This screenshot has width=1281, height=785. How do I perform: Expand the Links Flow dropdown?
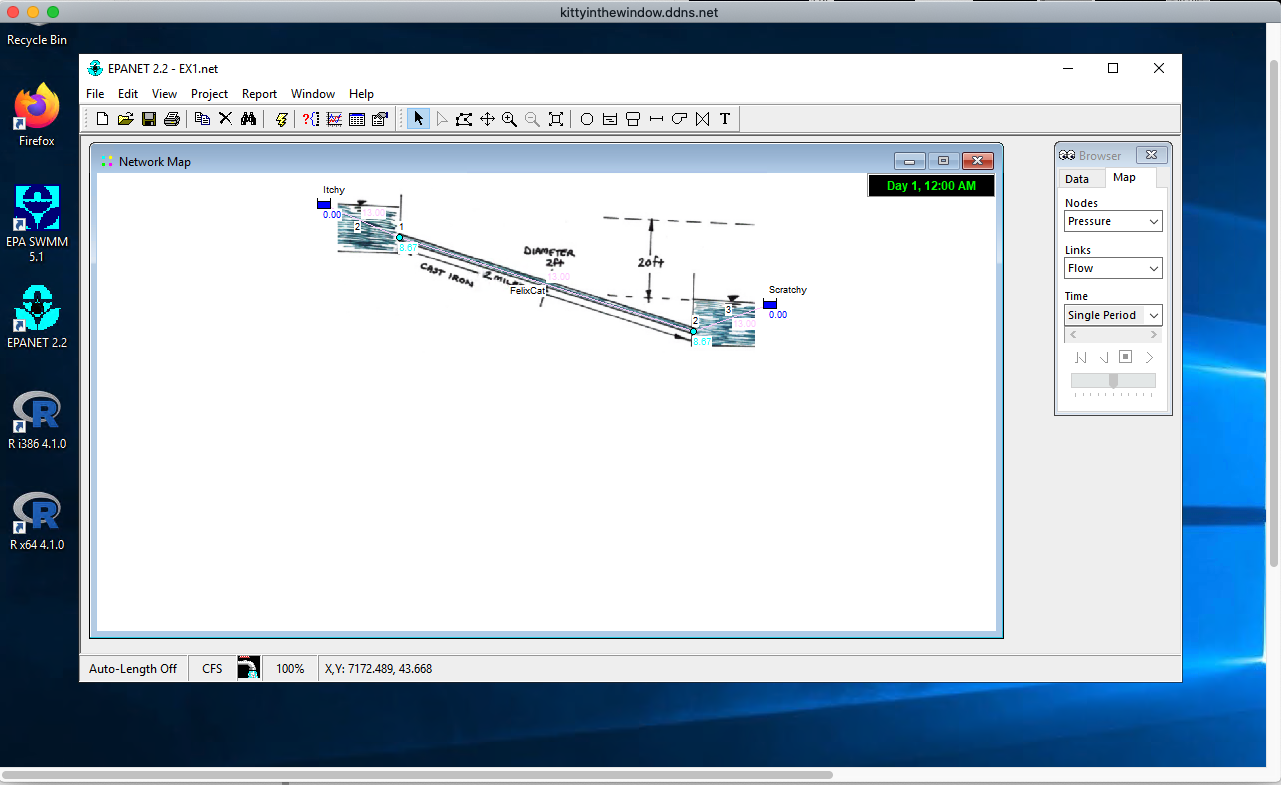click(x=1153, y=268)
